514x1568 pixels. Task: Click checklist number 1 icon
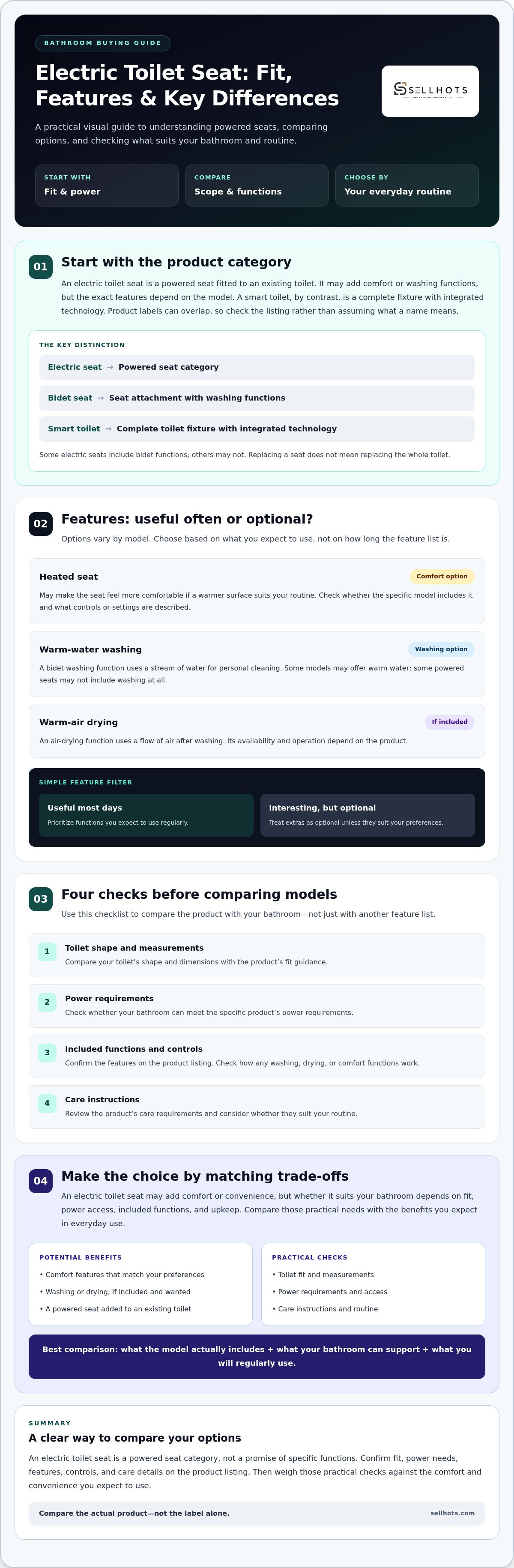click(47, 952)
